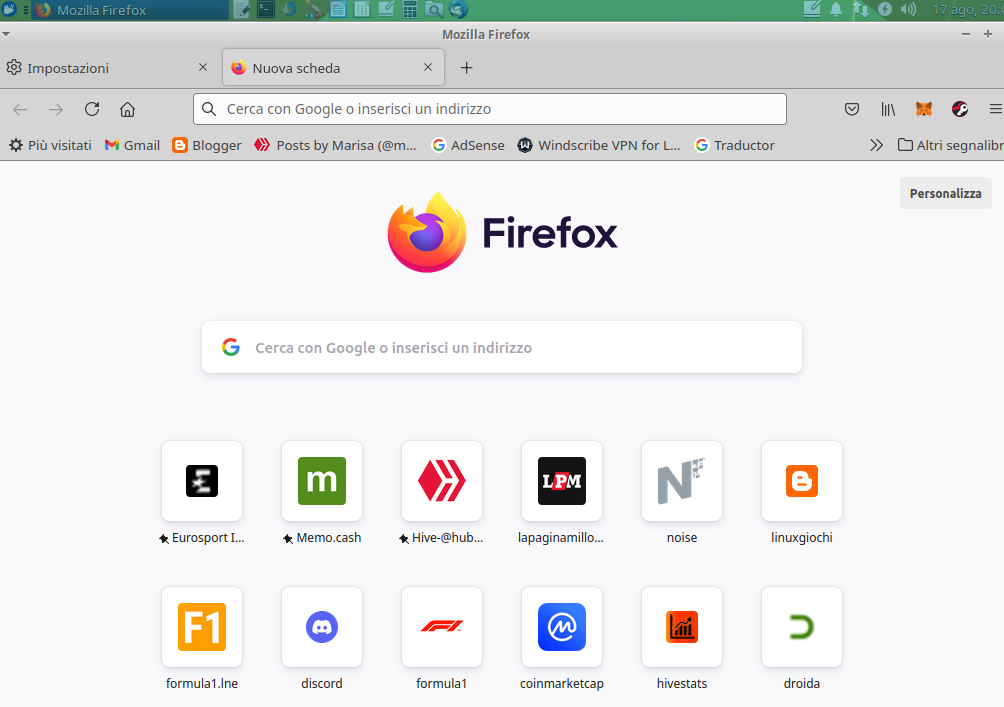Open the Altri segnalibri bookmarks folder
Viewport: 1004px width, 707px height.
coord(950,145)
